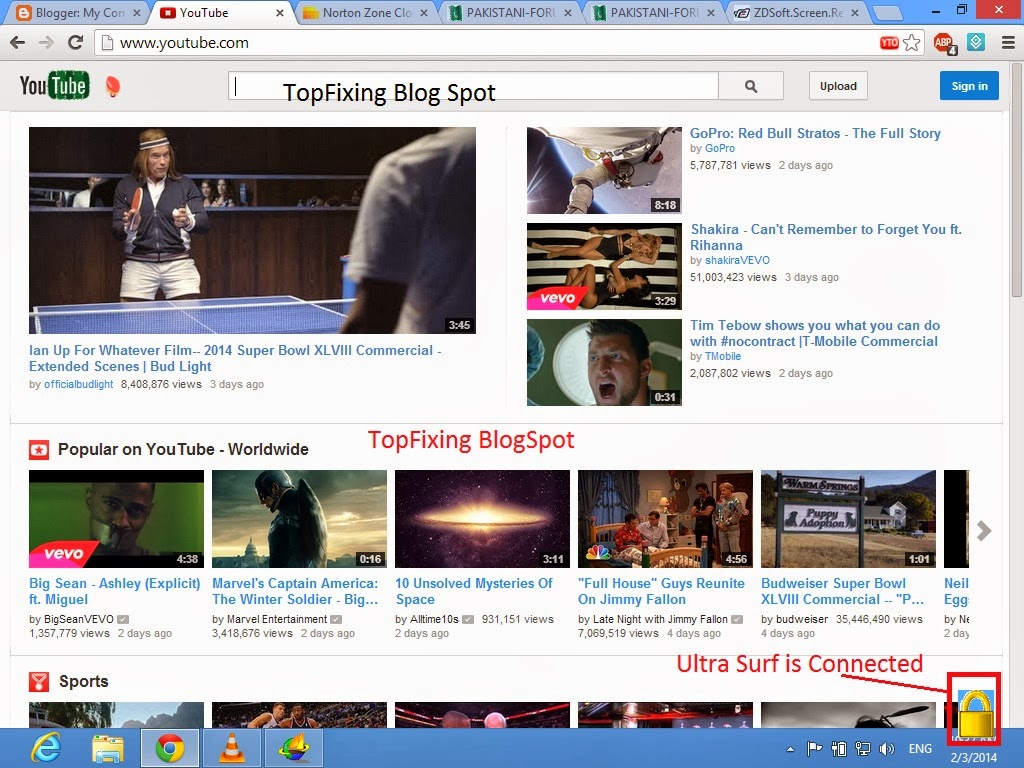Play the Tim Tebow video thumbnail
The image size is (1024, 768).
click(x=604, y=362)
